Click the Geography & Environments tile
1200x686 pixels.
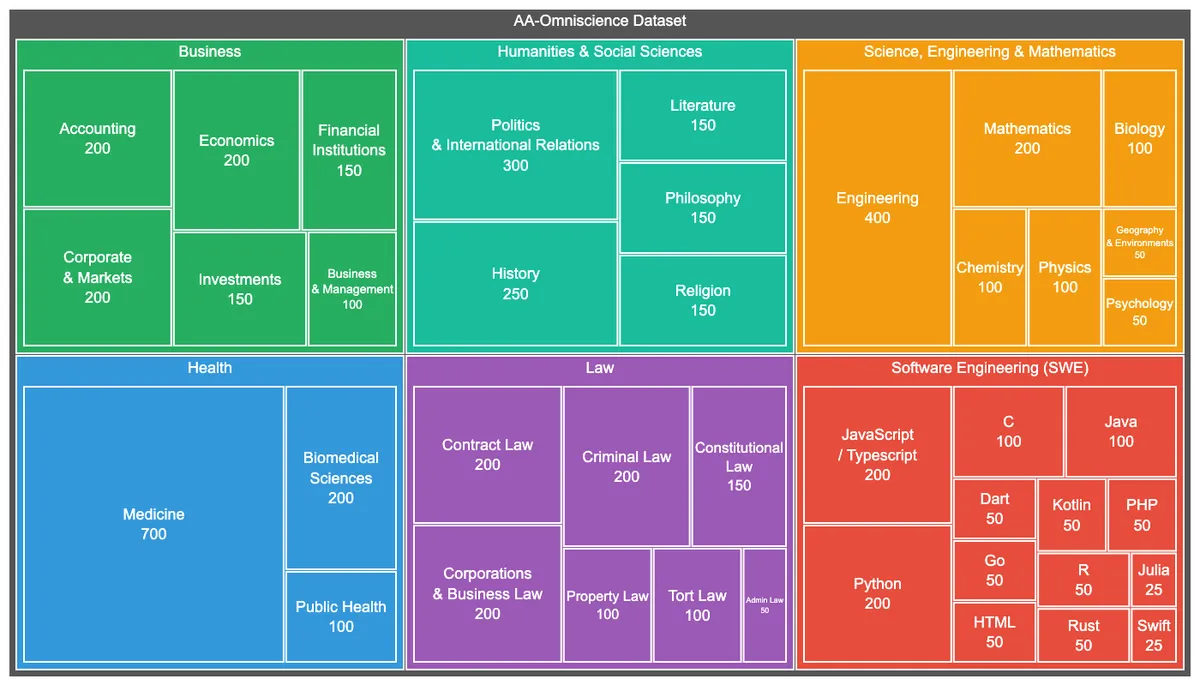tap(1139, 243)
